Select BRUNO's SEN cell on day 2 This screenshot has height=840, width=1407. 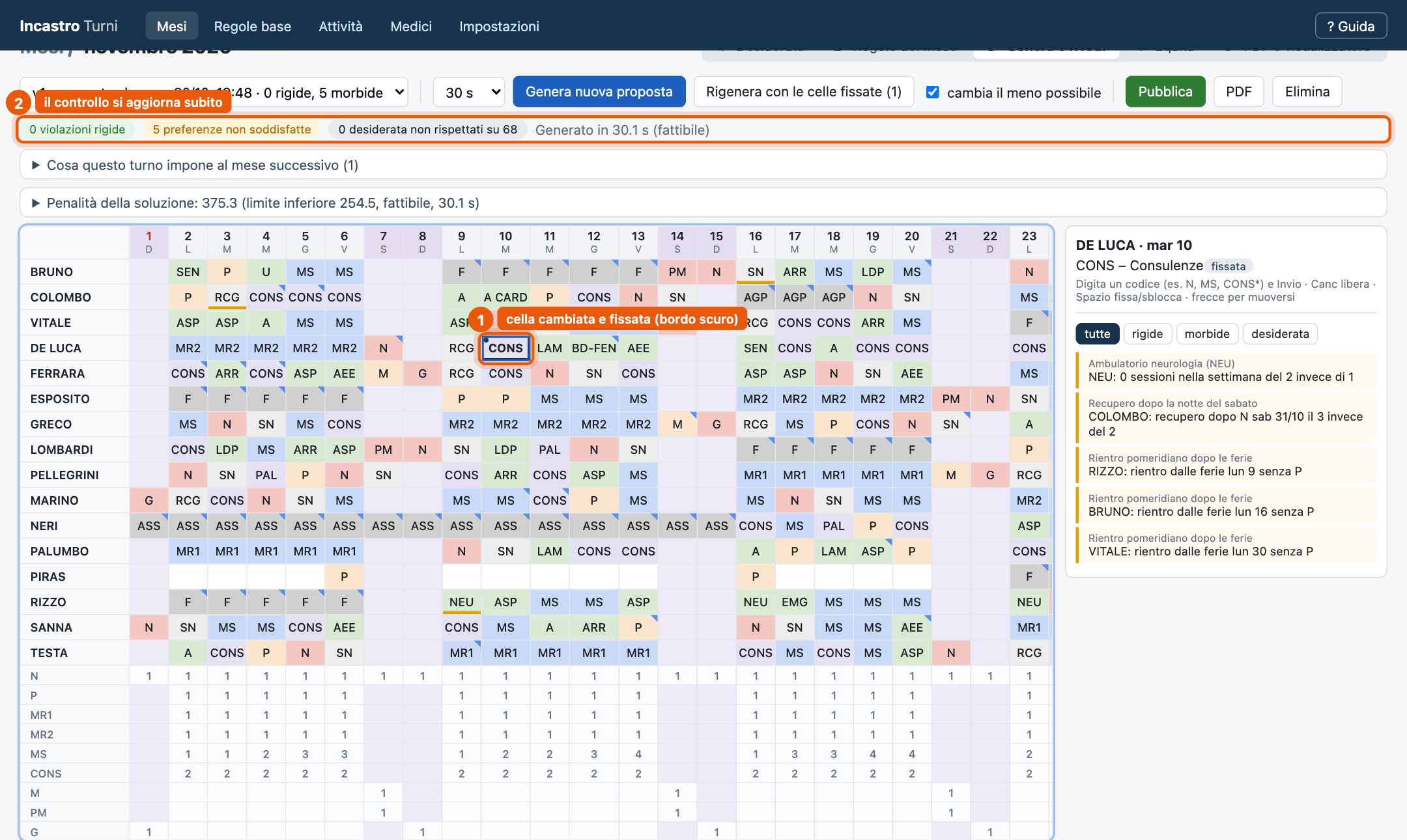point(188,272)
